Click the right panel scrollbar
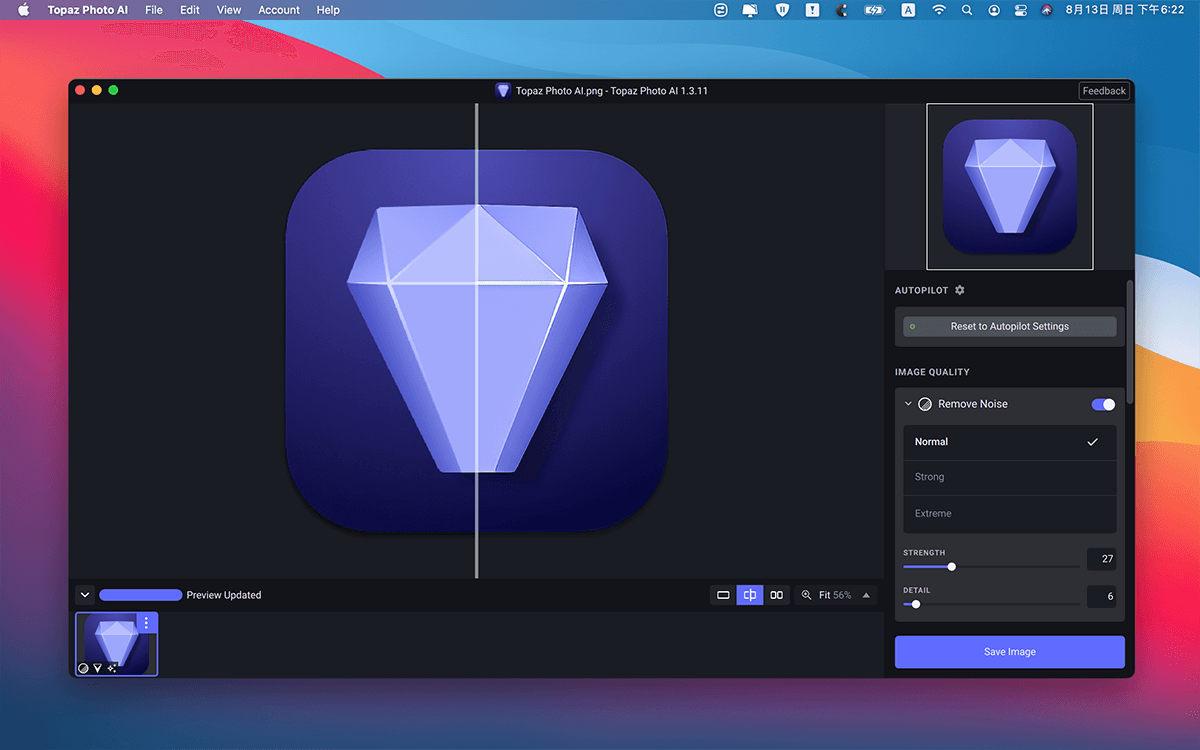This screenshot has width=1200, height=750. pyautogui.click(x=1130, y=342)
